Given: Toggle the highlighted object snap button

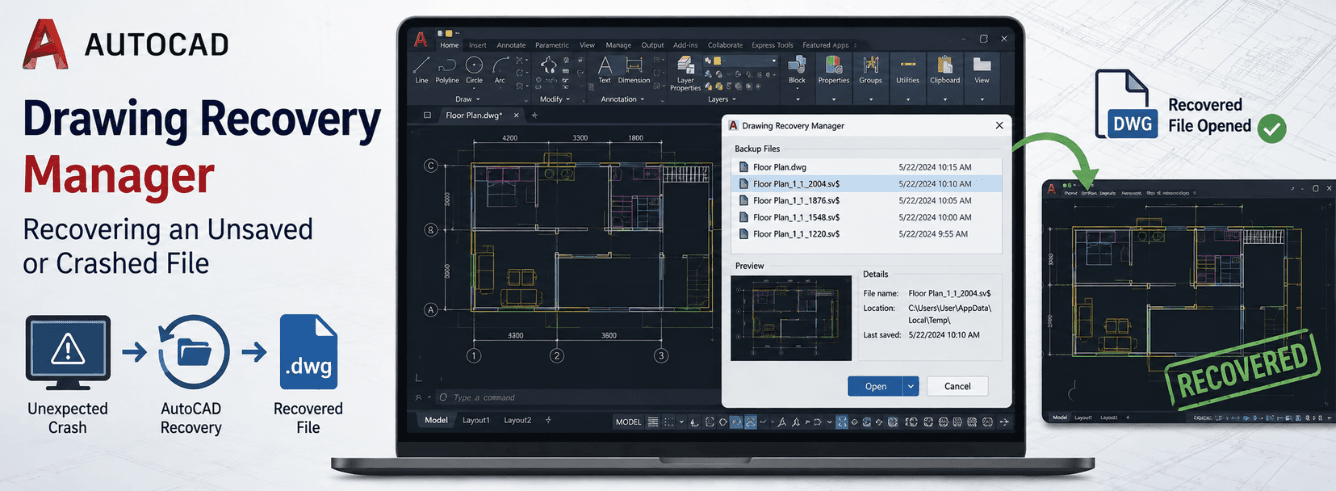Looking at the screenshot, I should pos(750,422).
